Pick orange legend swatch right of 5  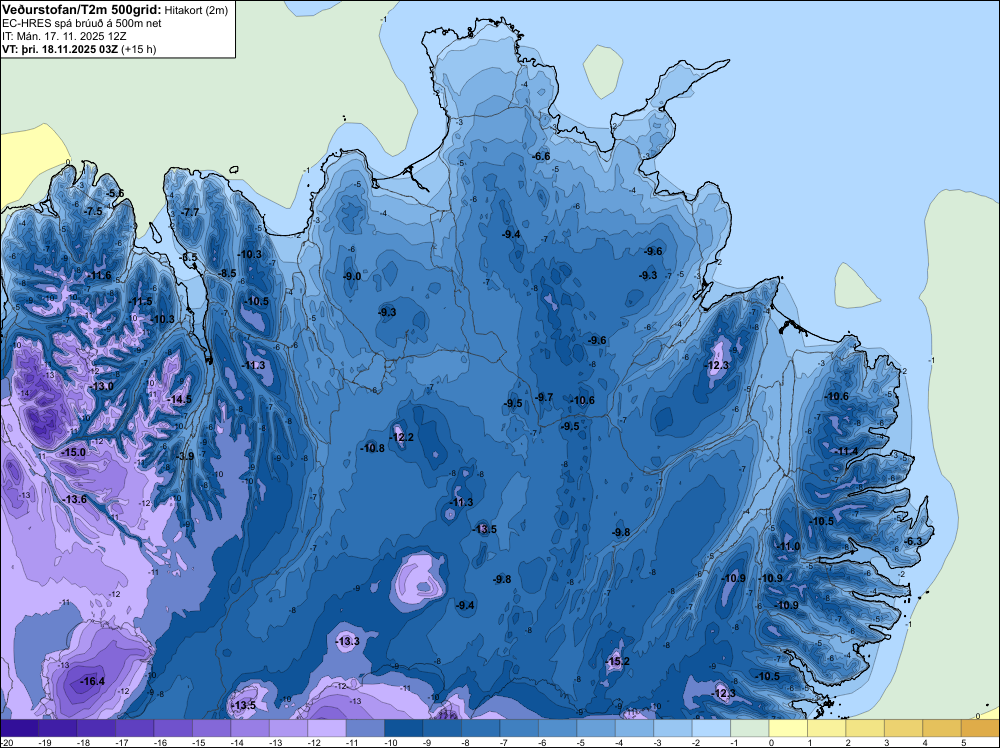pyautogui.click(x=980, y=728)
